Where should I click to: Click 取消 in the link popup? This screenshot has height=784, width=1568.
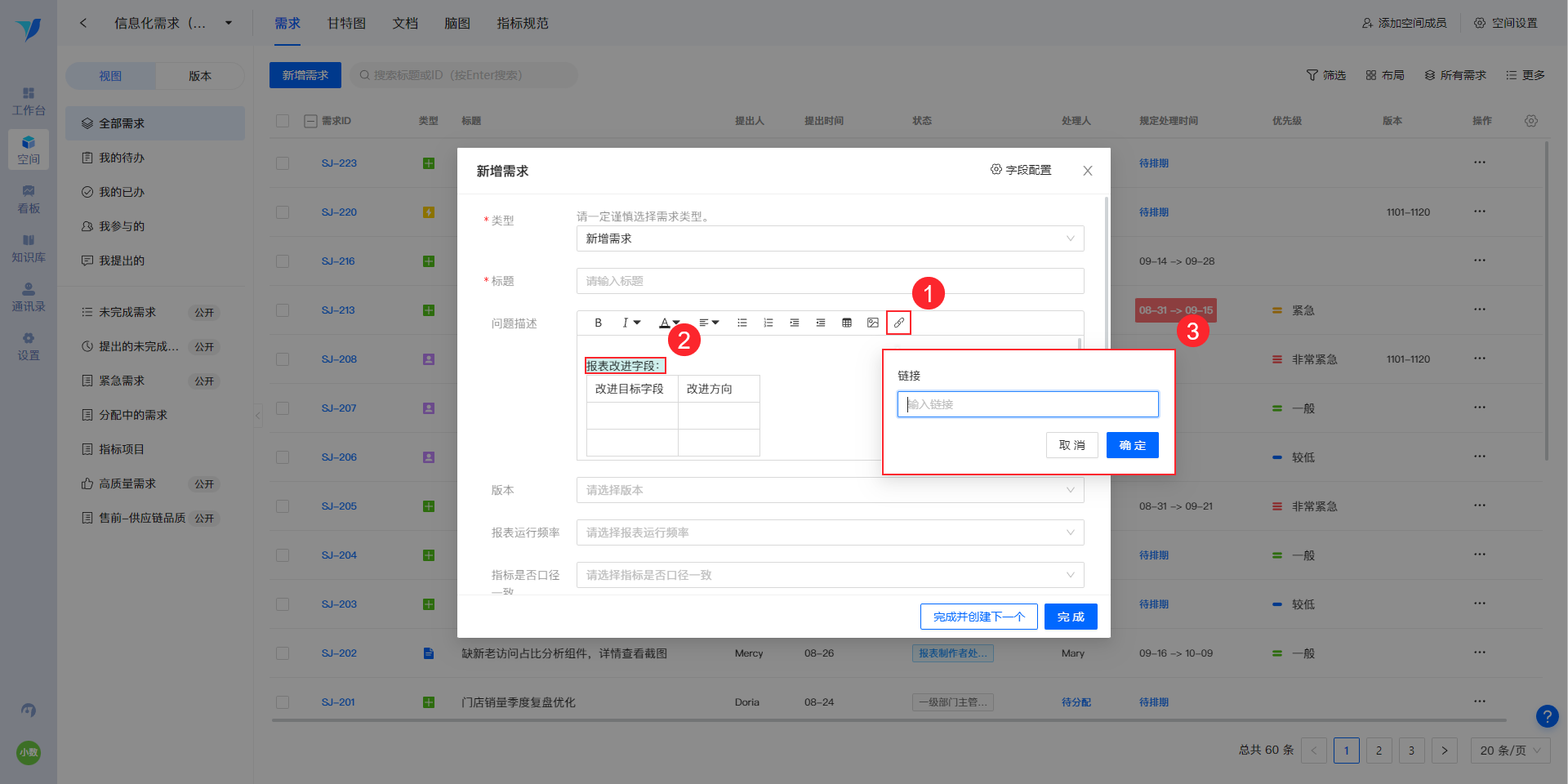click(1072, 445)
